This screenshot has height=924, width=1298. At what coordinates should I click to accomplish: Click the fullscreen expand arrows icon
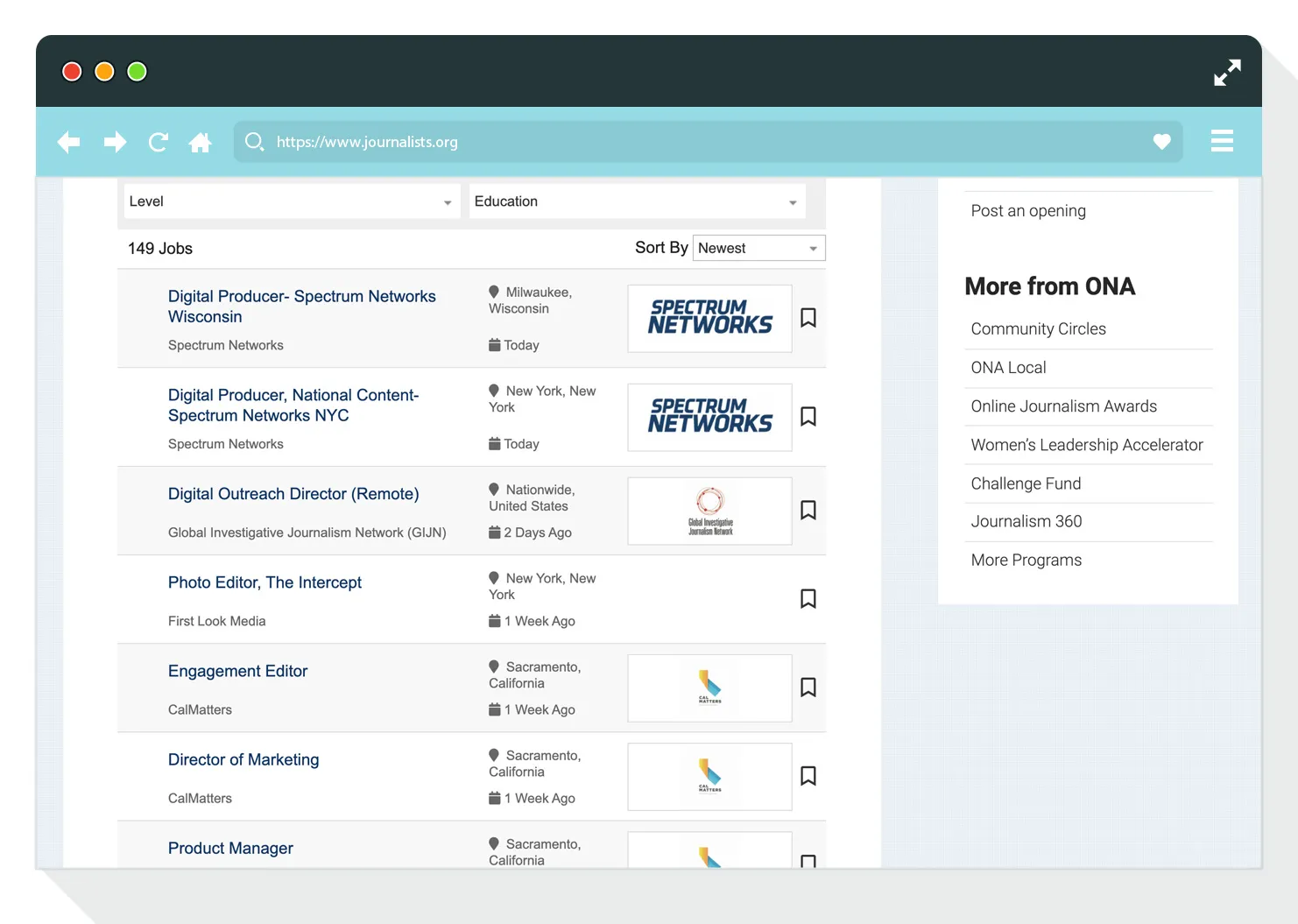[x=1227, y=73]
